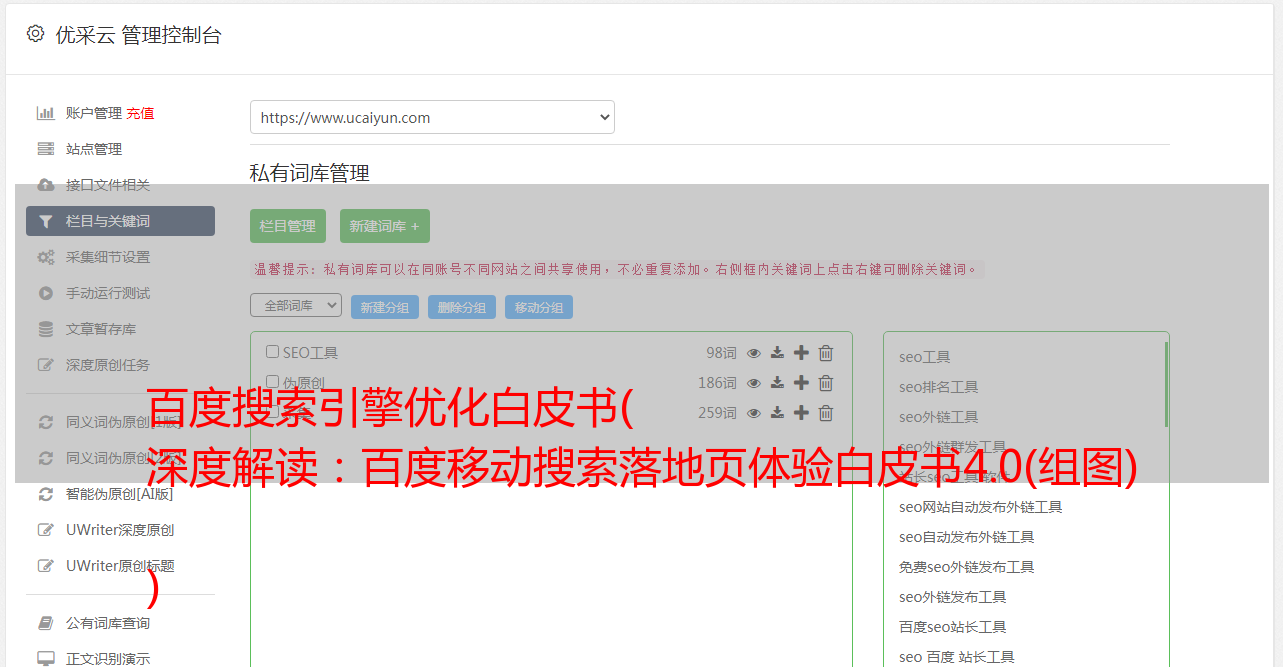Screen dimensions: 1283x667
Task: Select keyword seo网站自动发布外链工具
Action: [981, 507]
